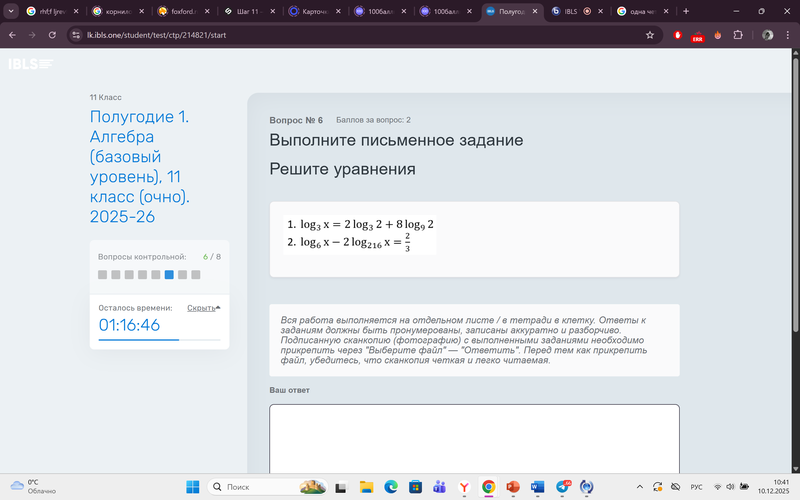Open the РУС keyboard language switcher
Viewport: 800px width, 500px height.
point(697,486)
